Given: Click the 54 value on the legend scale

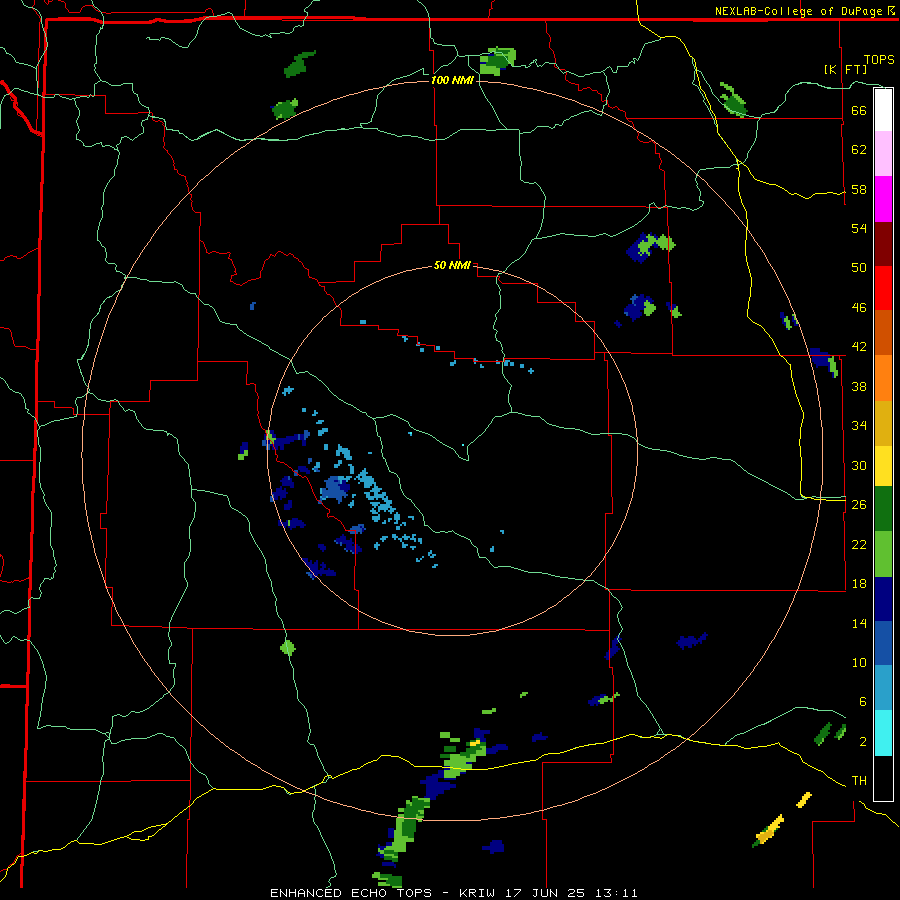Looking at the screenshot, I should (859, 228).
